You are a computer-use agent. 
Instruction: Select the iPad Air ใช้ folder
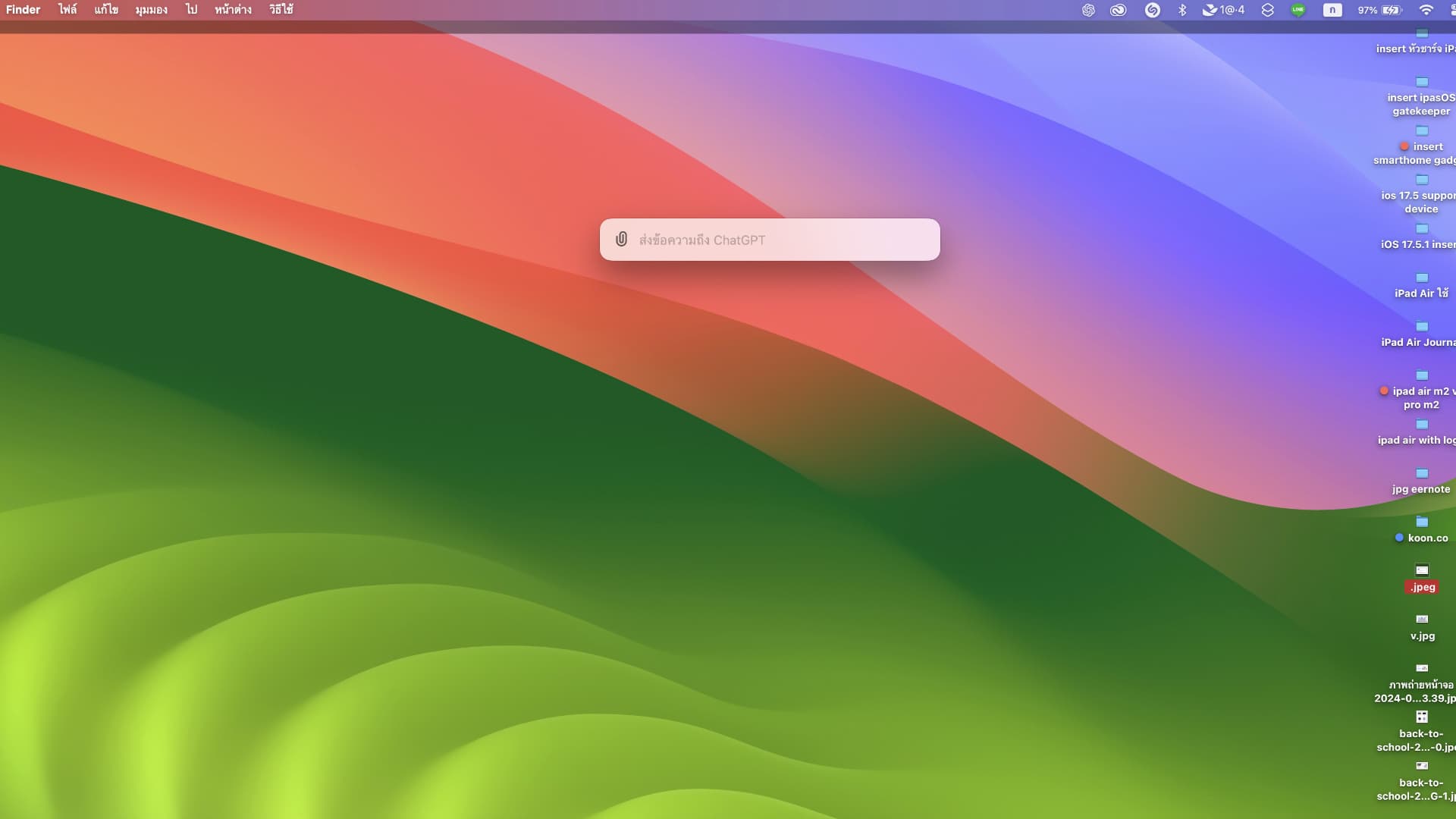pyautogui.click(x=1422, y=278)
